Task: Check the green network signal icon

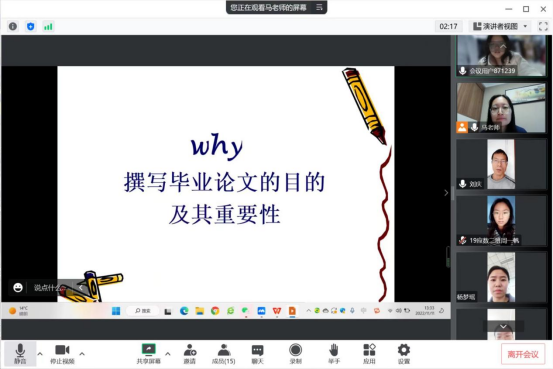Action: pyautogui.click(x=48, y=26)
